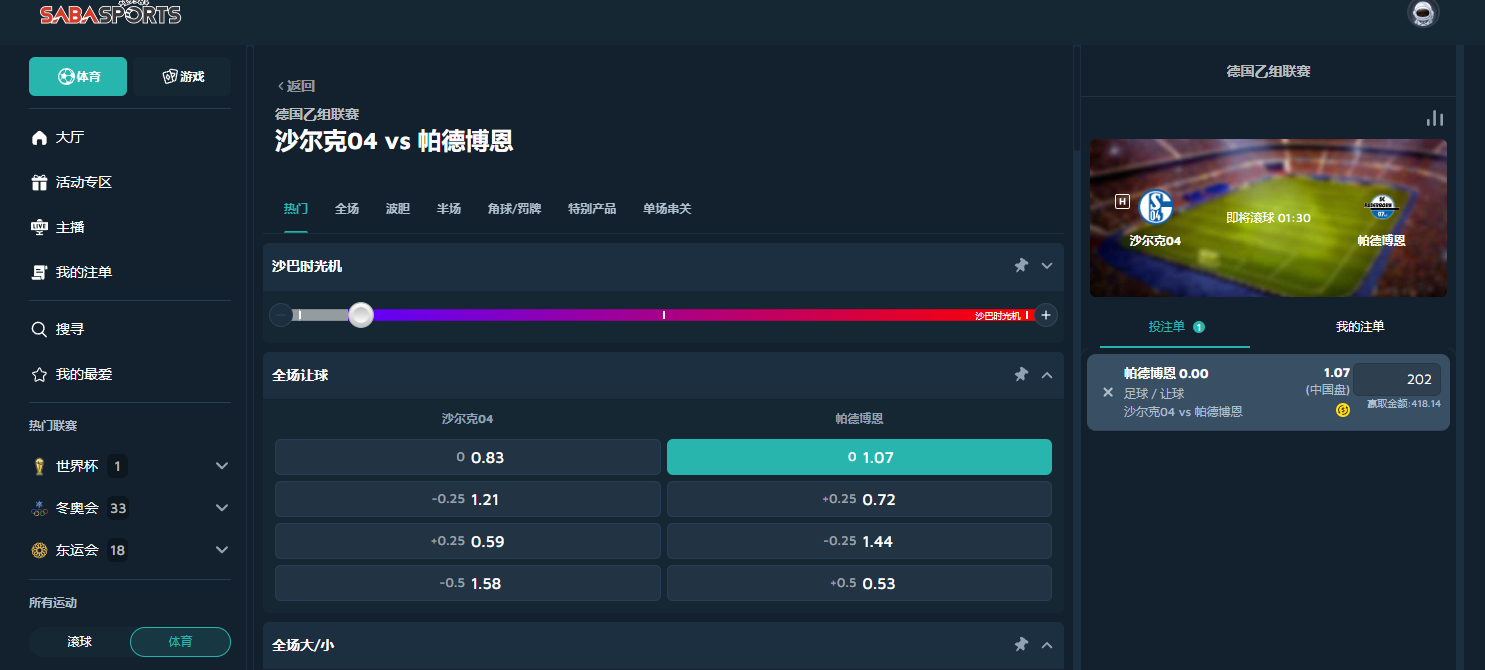Switch to 游戏 games mode
The height and width of the screenshot is (670, 1485).
[x=182, y=77]
